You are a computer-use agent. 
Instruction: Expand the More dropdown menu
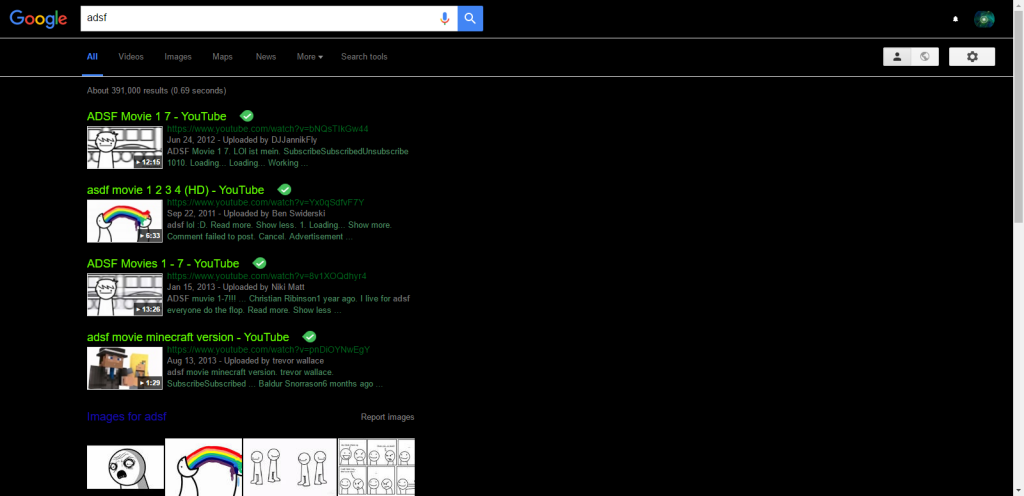click(x=310, y=57)
